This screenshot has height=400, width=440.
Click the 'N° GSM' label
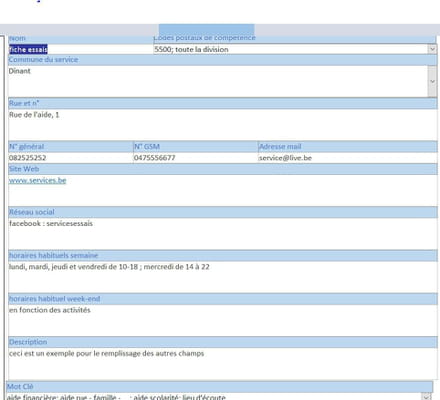tap(147, 147)
